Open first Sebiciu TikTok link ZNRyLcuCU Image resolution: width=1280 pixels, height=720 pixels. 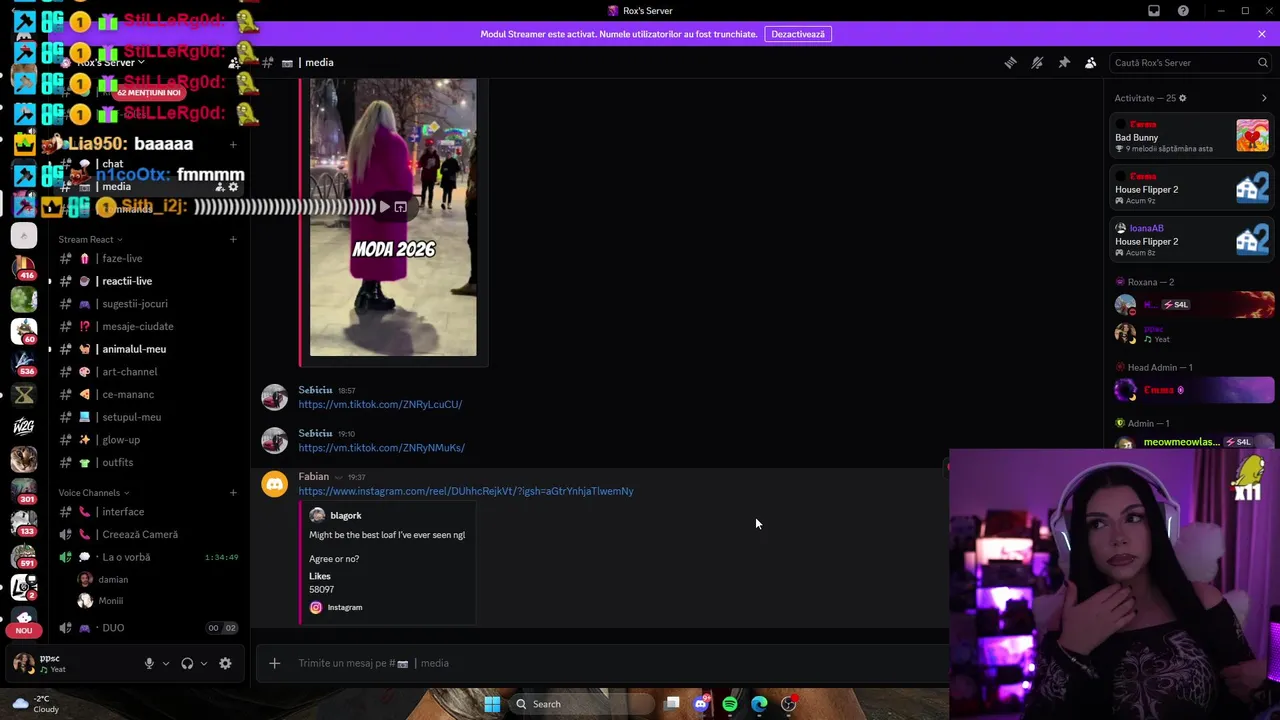click(x=380, y=404)
